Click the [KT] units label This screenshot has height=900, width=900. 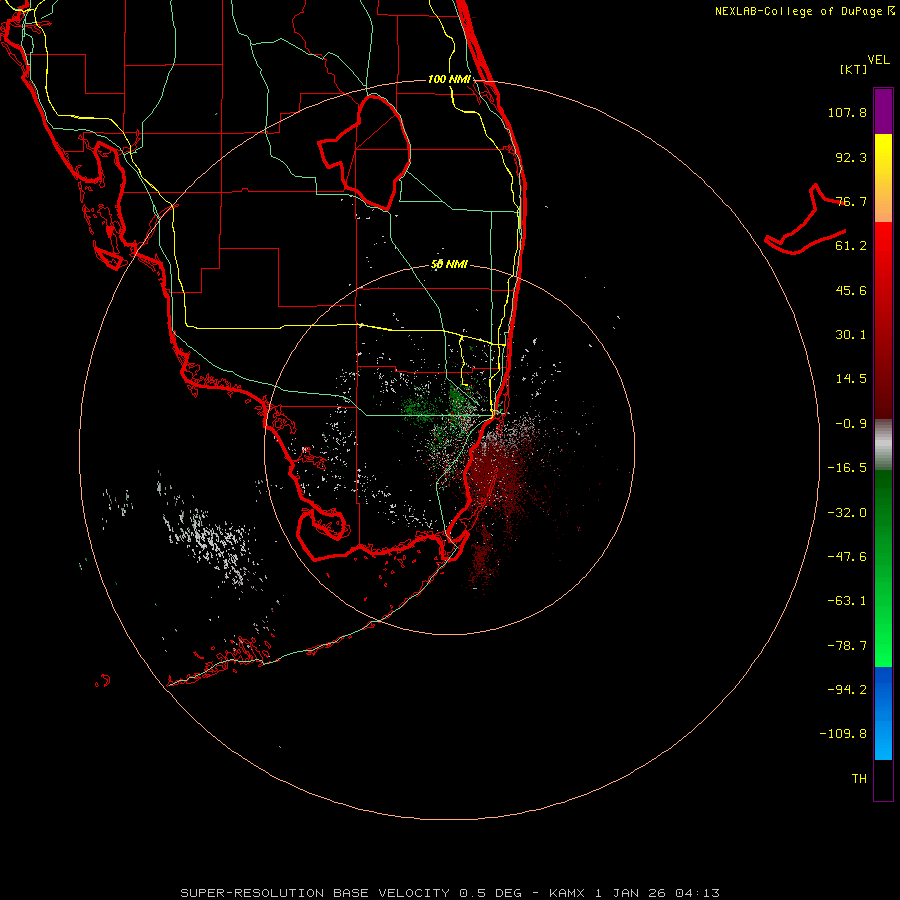coord(854,69)
